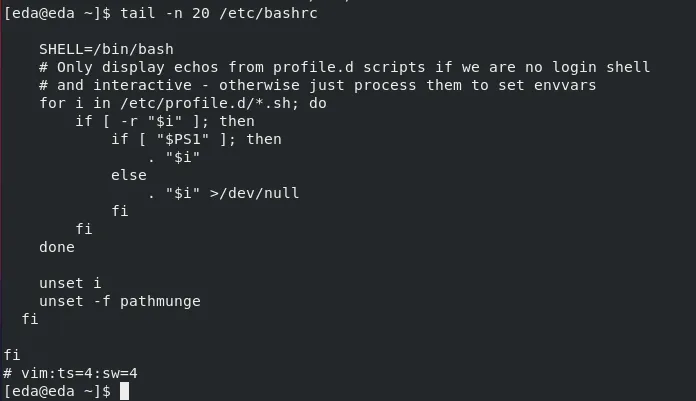This screenshot has width=696, height=401.
Task: Click the word "pathmunge"
Action: pos(160,301)
